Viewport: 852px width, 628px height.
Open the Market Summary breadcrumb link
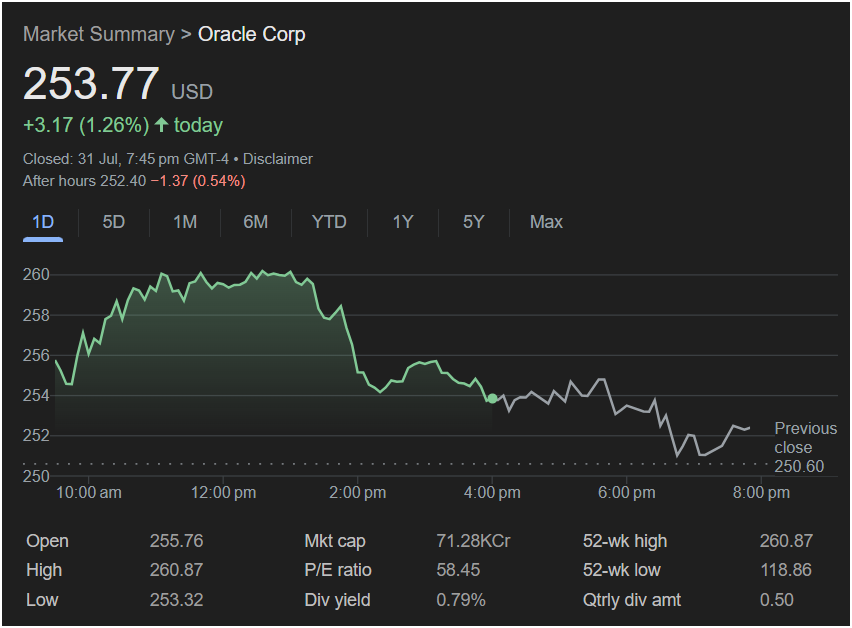98,34
